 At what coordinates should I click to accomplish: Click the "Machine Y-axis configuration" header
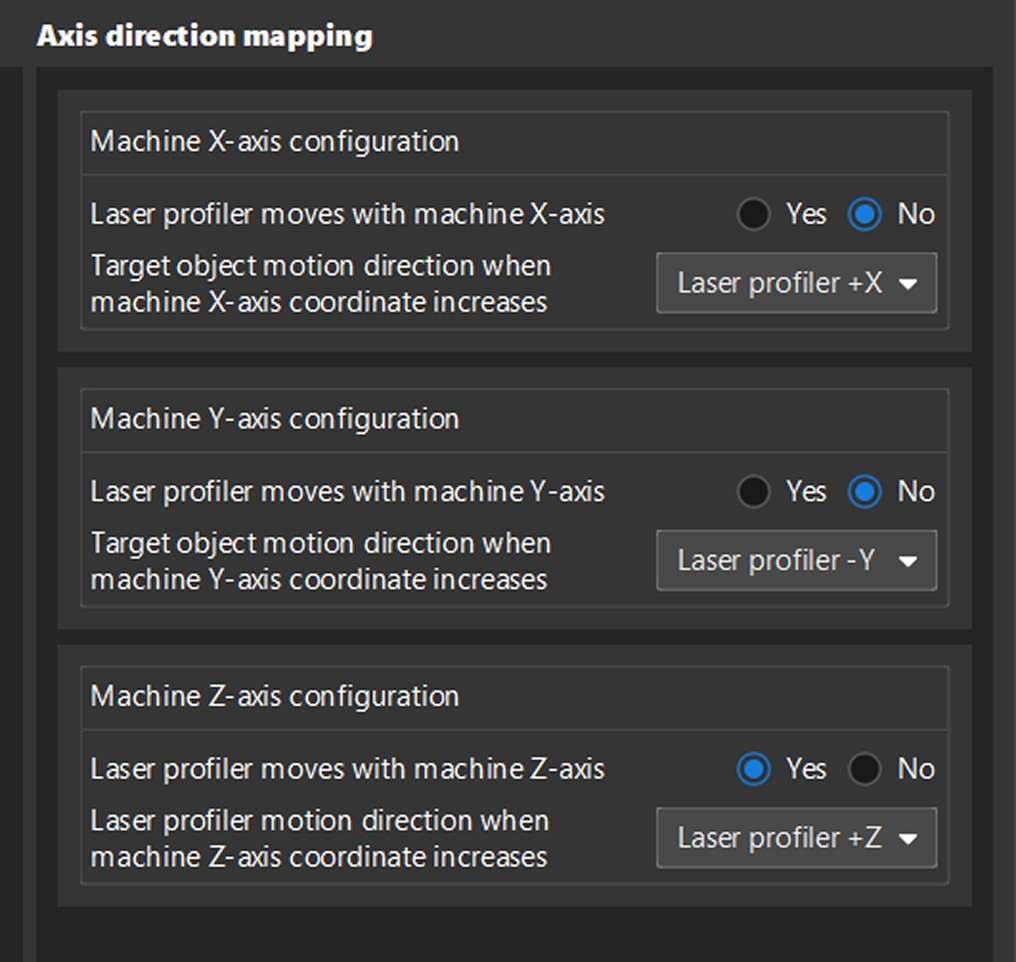[275, 419]
